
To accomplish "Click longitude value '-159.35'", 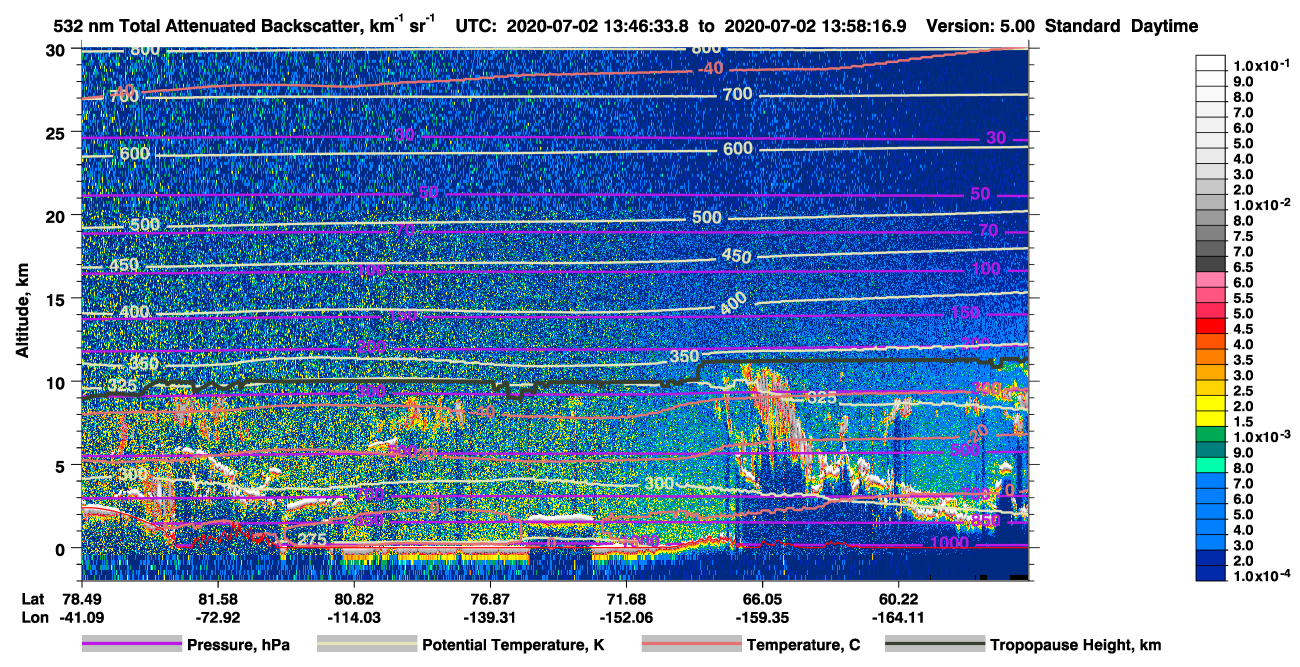I will click(762, 617).
